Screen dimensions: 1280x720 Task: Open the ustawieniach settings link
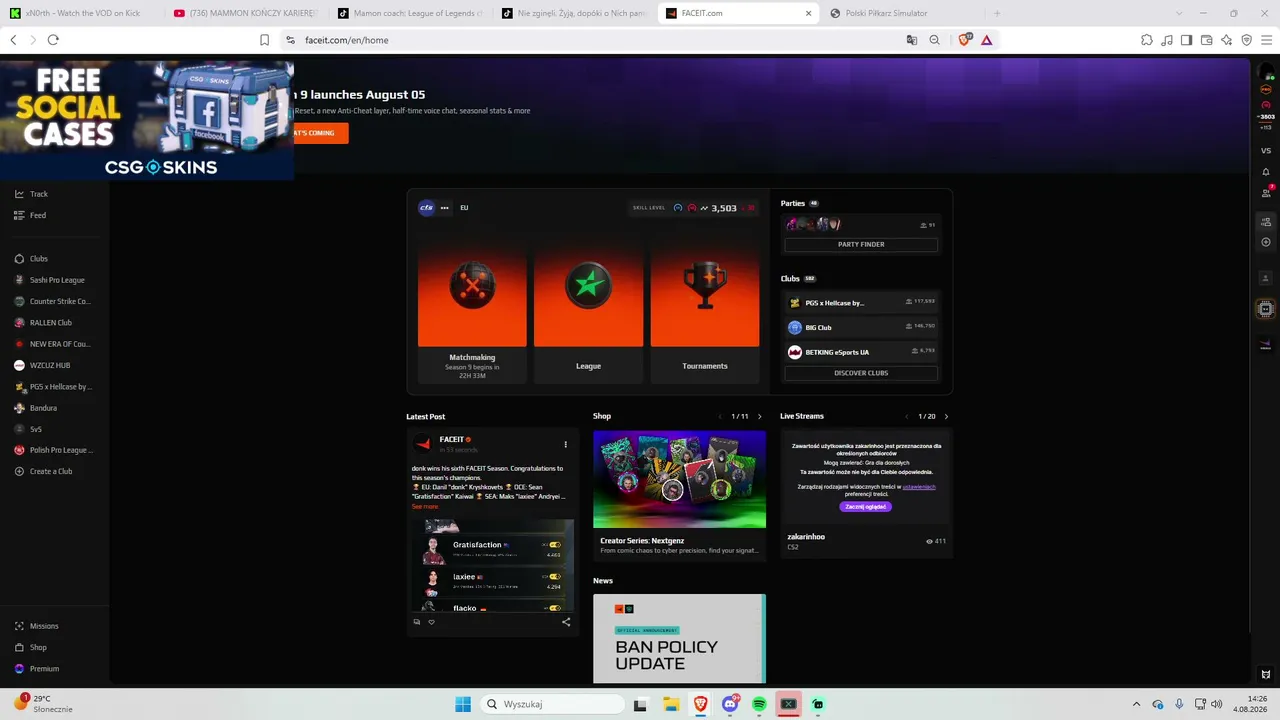pyautogui.click(x=919, y=487)
